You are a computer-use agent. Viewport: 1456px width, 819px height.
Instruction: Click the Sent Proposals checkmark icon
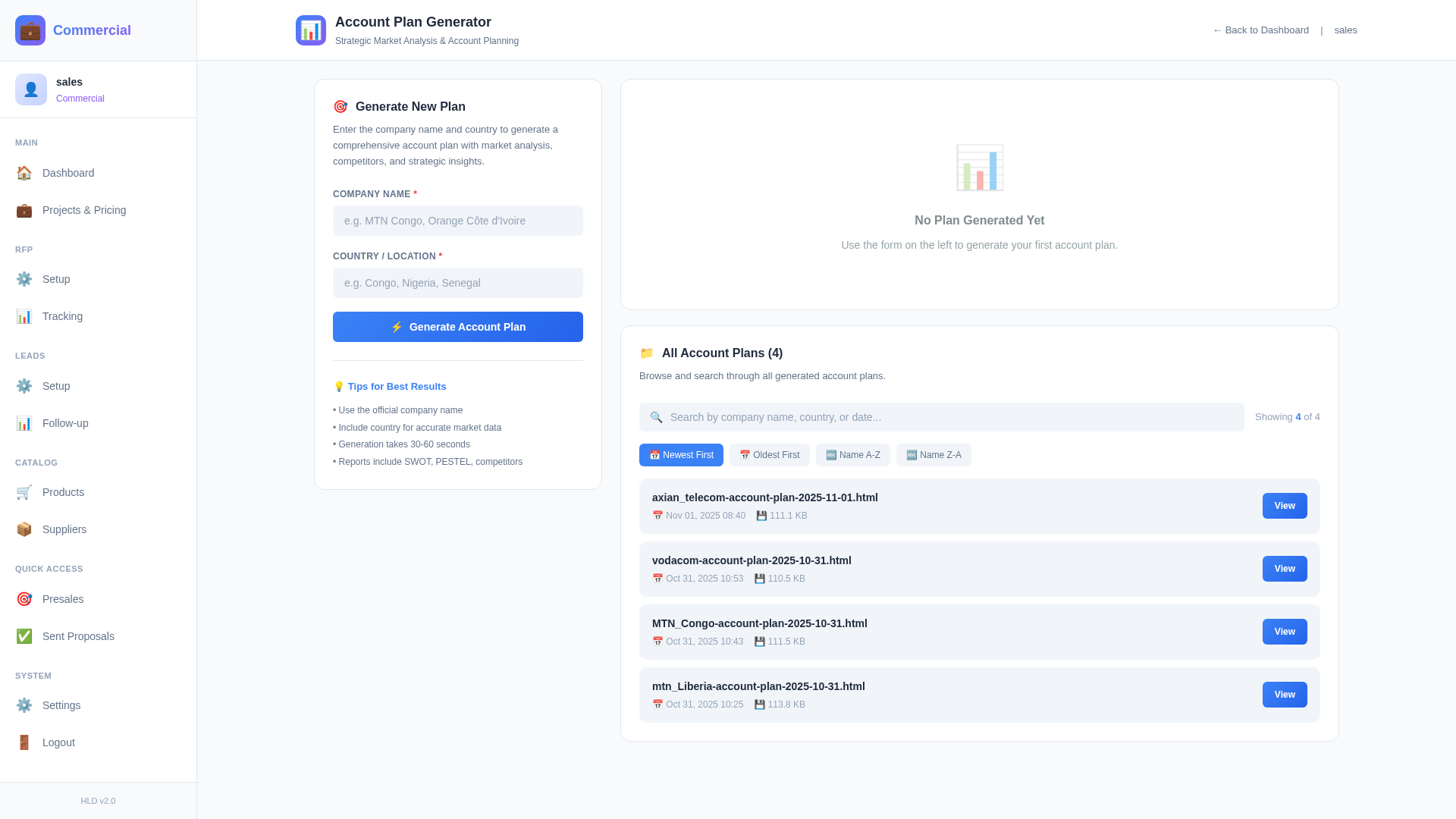coord(24,636)
